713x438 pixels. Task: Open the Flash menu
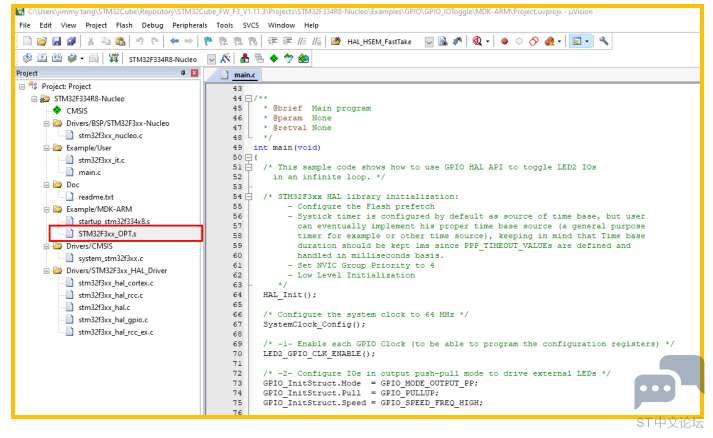tap(124, 25)
